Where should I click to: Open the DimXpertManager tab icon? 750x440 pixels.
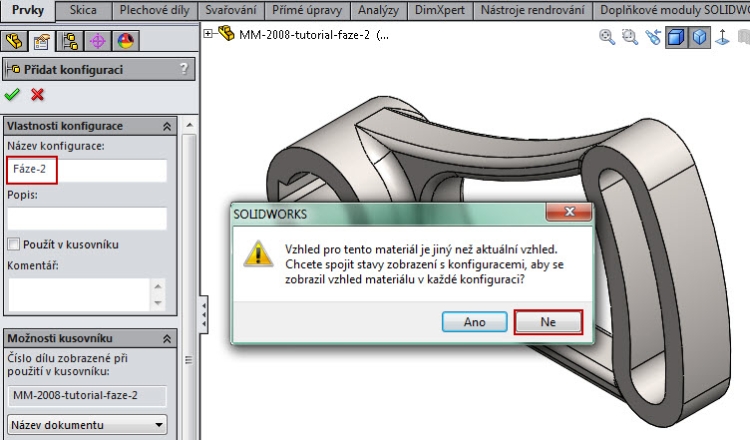[x=98, y=42]
